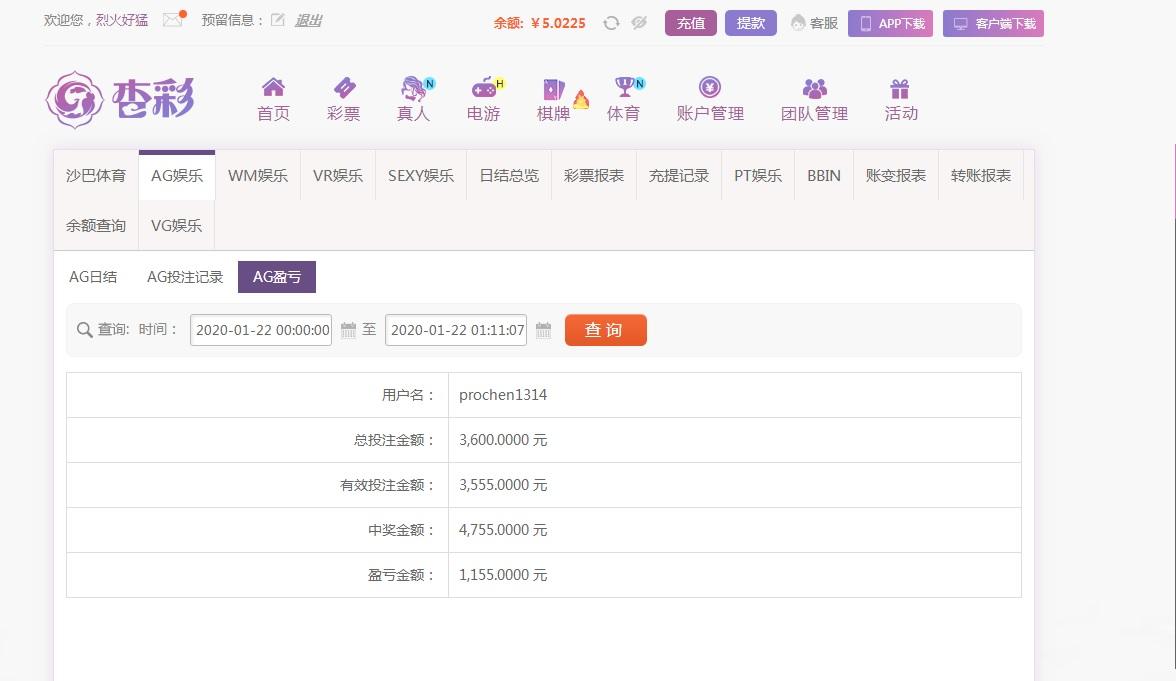Click the orange 查询 search button
The width and height of the screenshot is (1176, 681).
pos(606,330)
